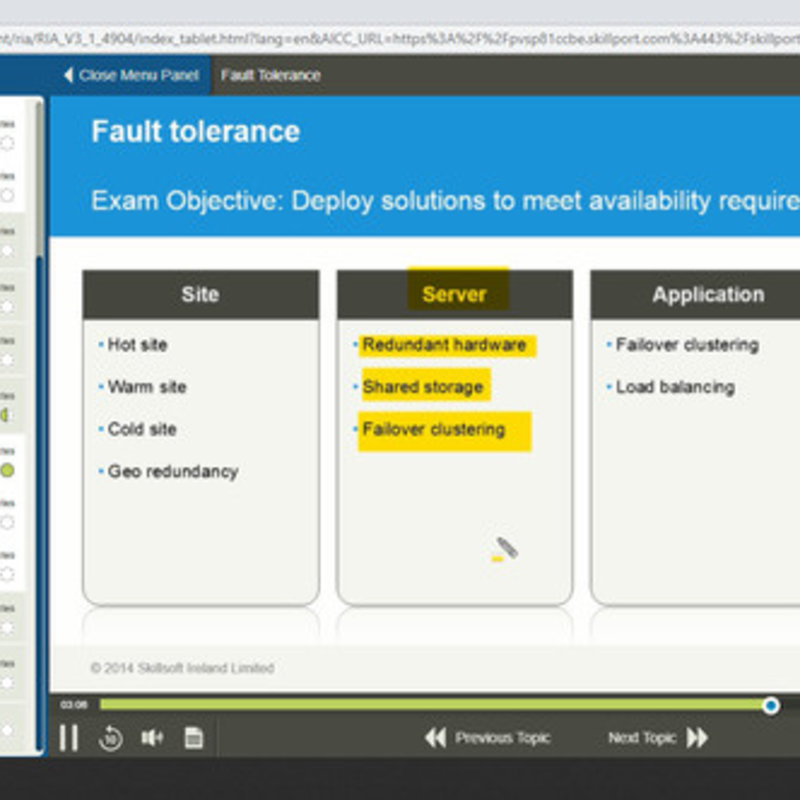Open the transcript notes icon
The height and width of the screenshot is (800, 800).
[194, 738]
